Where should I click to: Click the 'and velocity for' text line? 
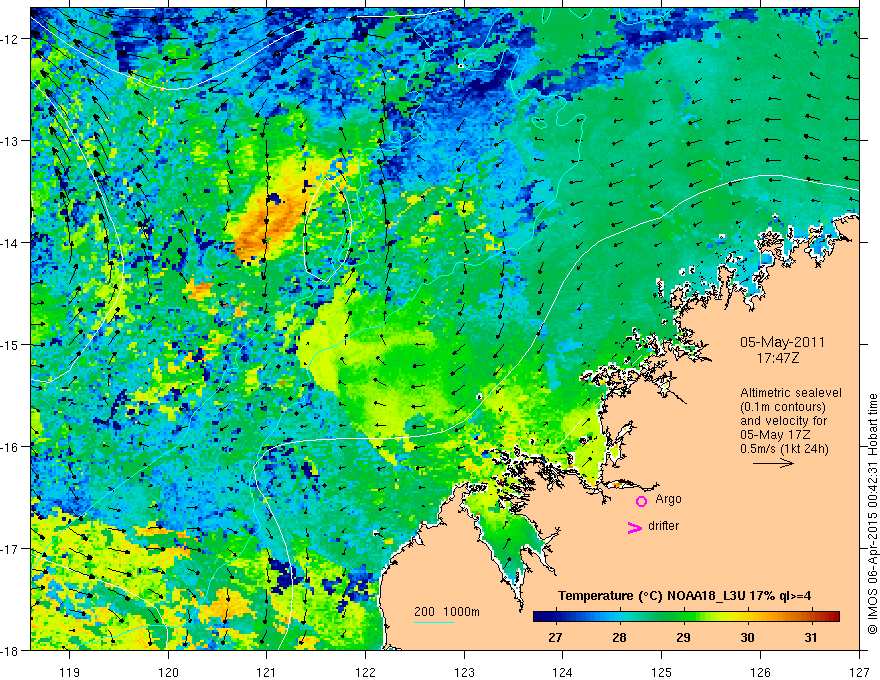click(783, 421)
